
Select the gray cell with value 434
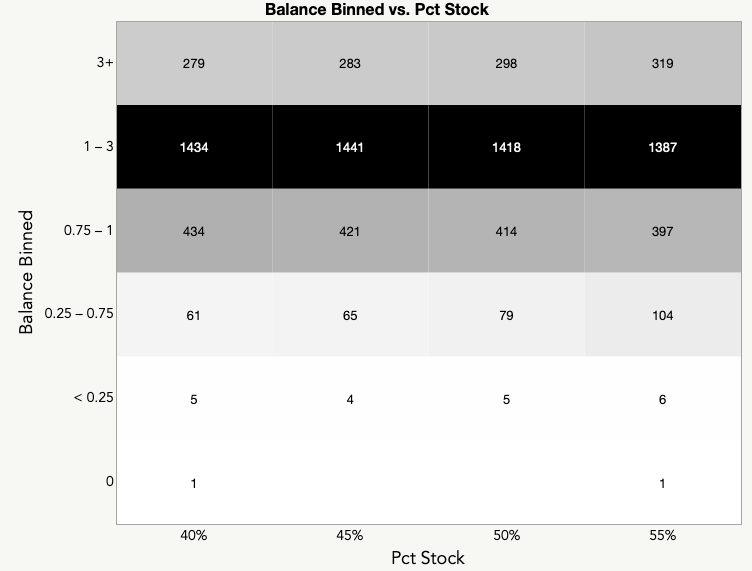tap(194, 231)
